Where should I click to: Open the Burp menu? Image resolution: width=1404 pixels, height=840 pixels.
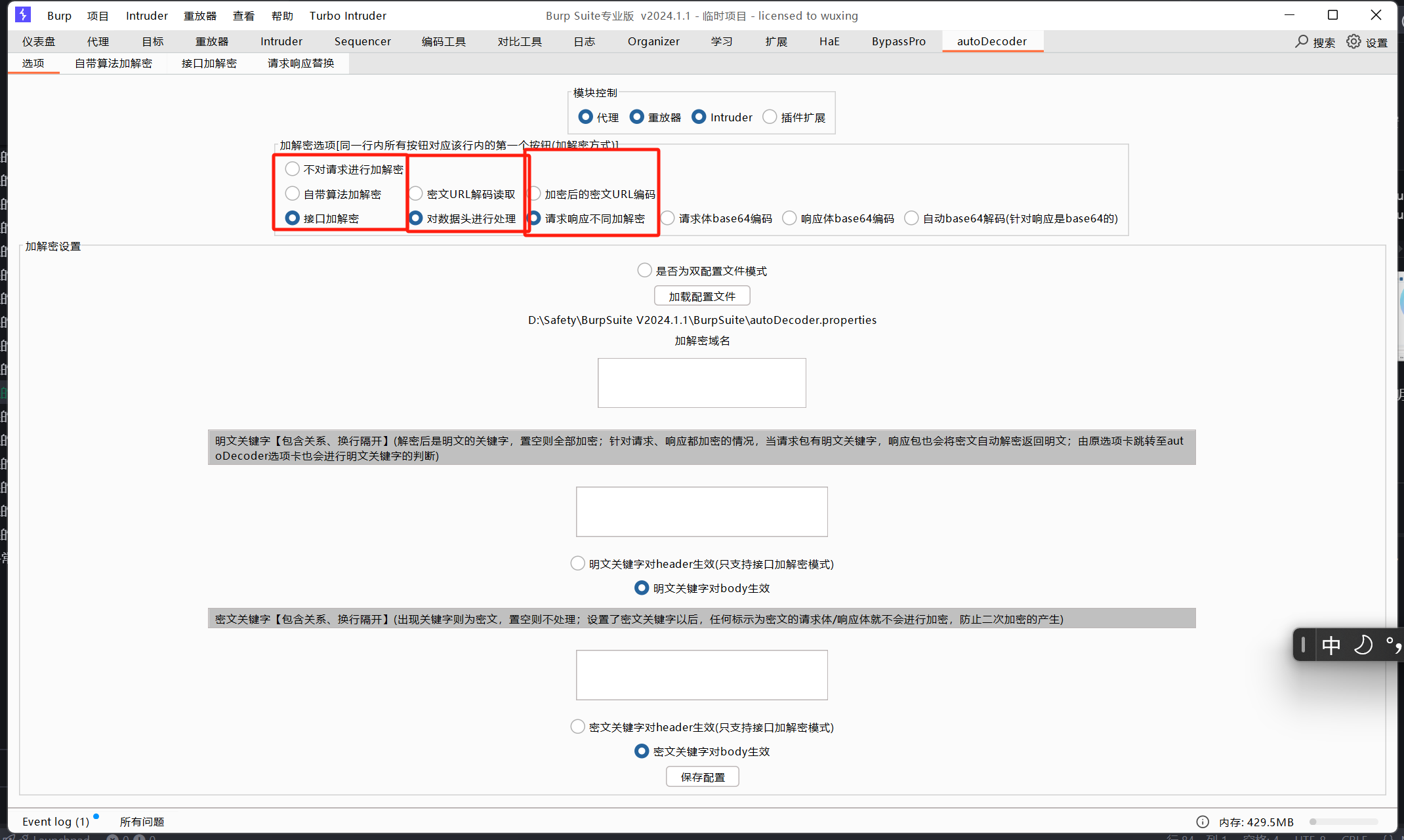[59, 15]
